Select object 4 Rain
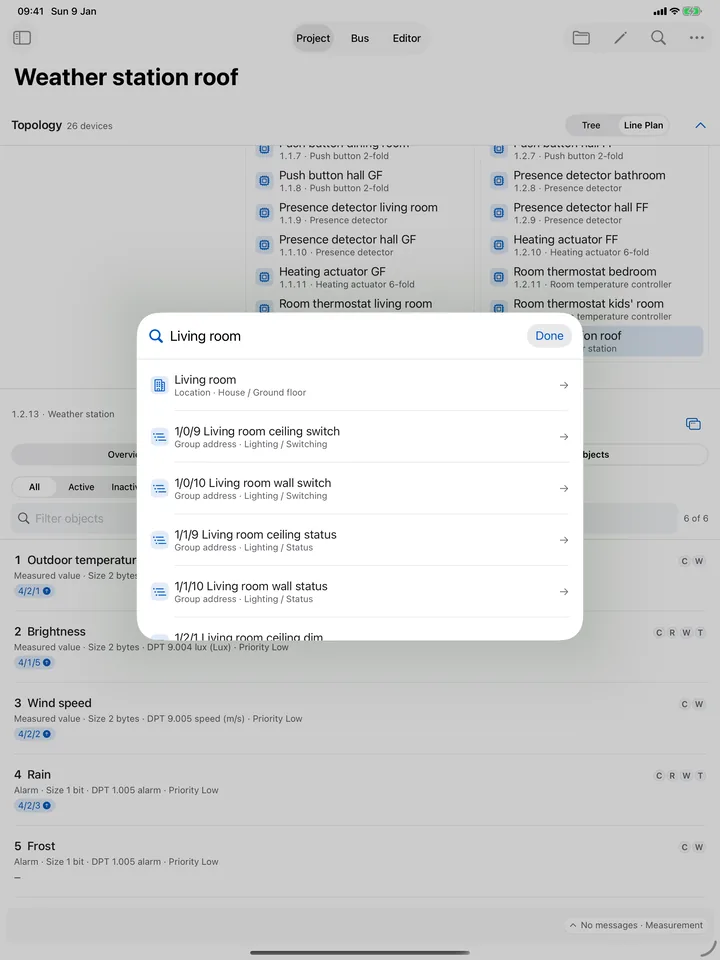 (x=360, y=789)
